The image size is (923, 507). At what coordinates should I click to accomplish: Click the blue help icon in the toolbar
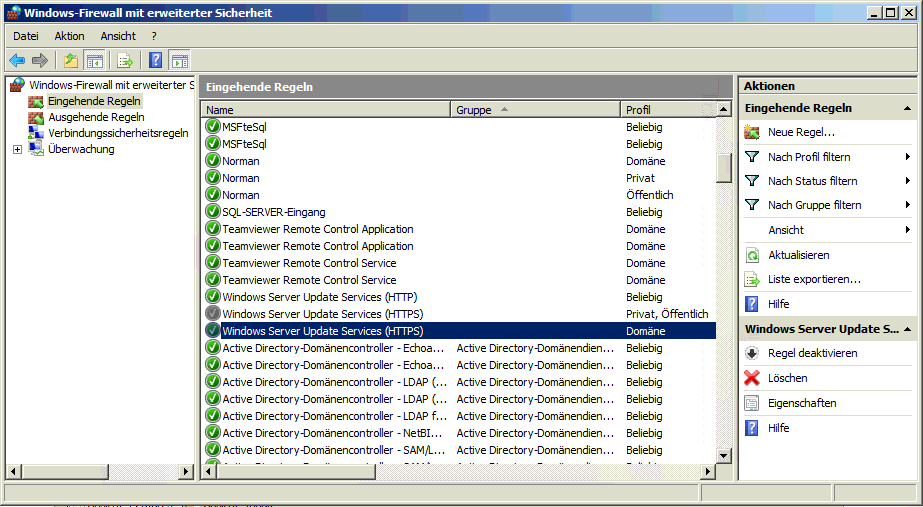click(155, 60)
